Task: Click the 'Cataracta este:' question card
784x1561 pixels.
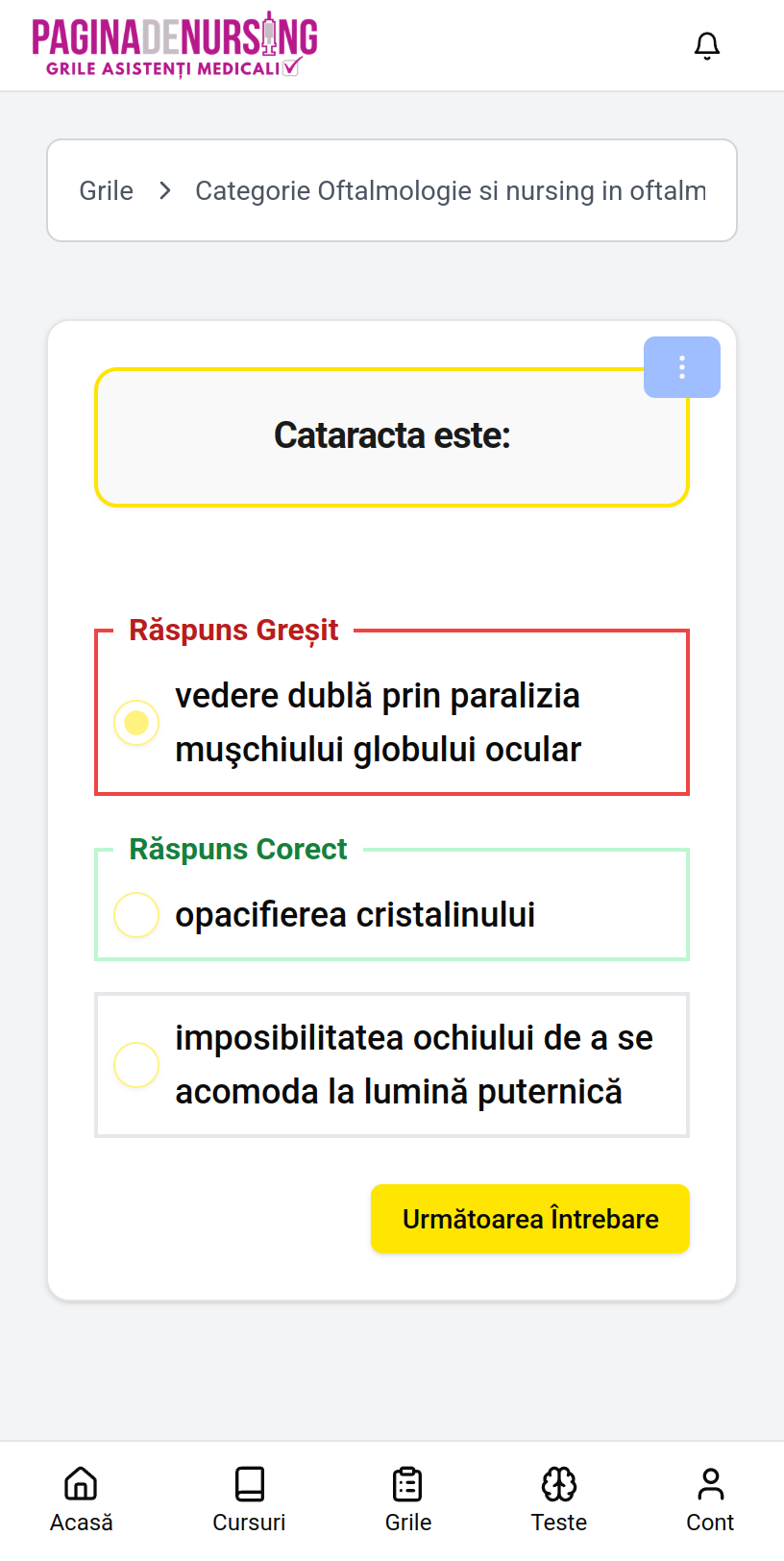Action: click(x=391, y=436)
